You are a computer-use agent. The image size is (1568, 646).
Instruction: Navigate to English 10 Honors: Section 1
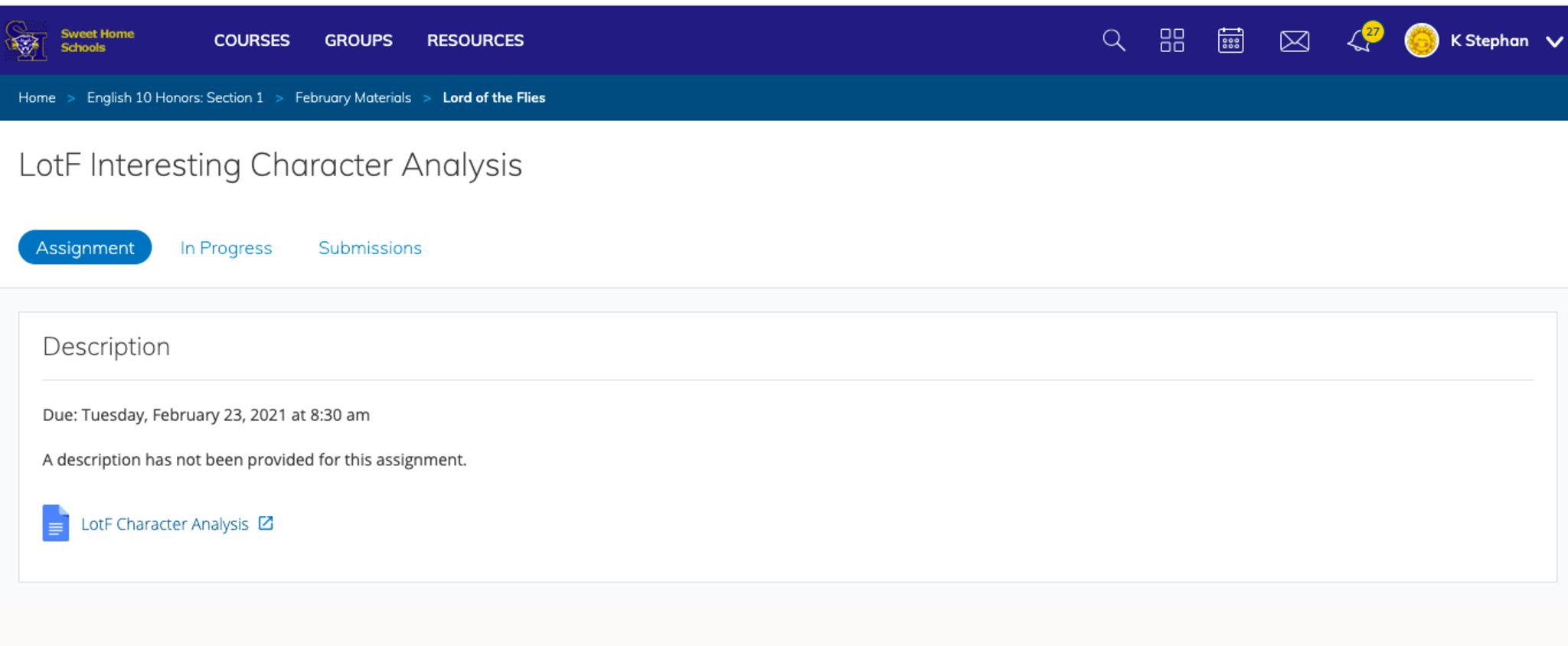tap(175, 98)
